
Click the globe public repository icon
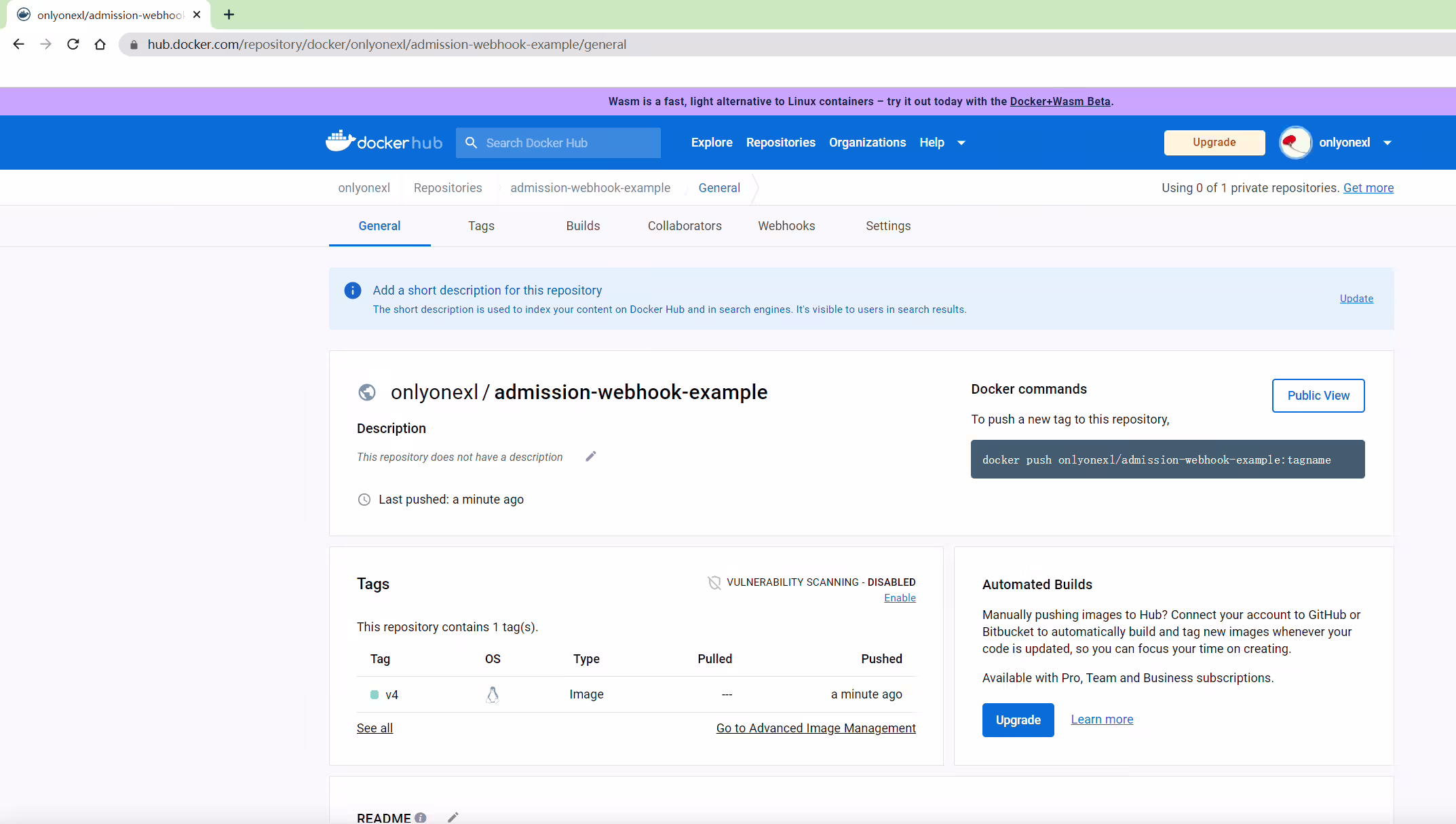tap(367, 392)
